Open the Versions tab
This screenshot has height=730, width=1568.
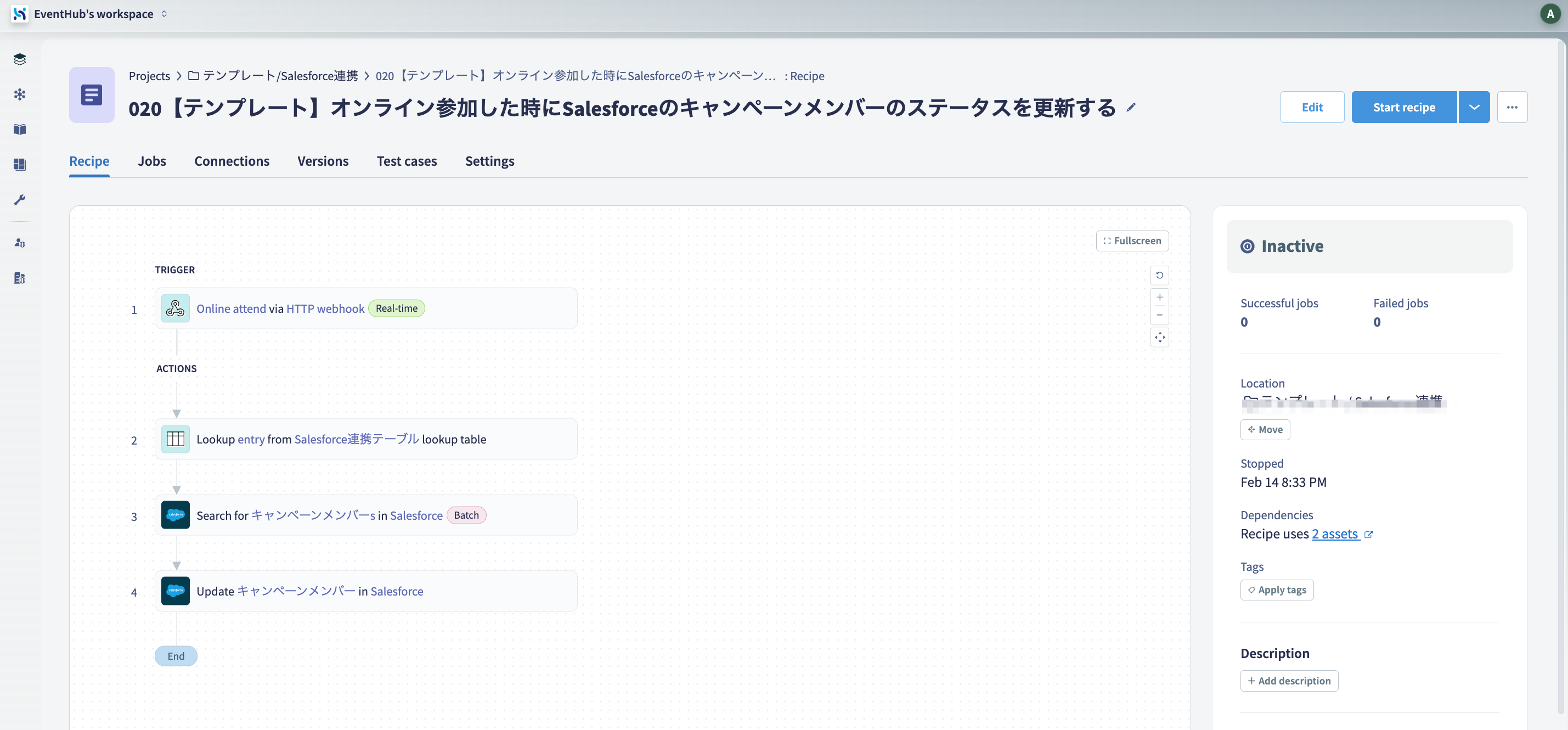pyautogui.click(x=323, y=161)
